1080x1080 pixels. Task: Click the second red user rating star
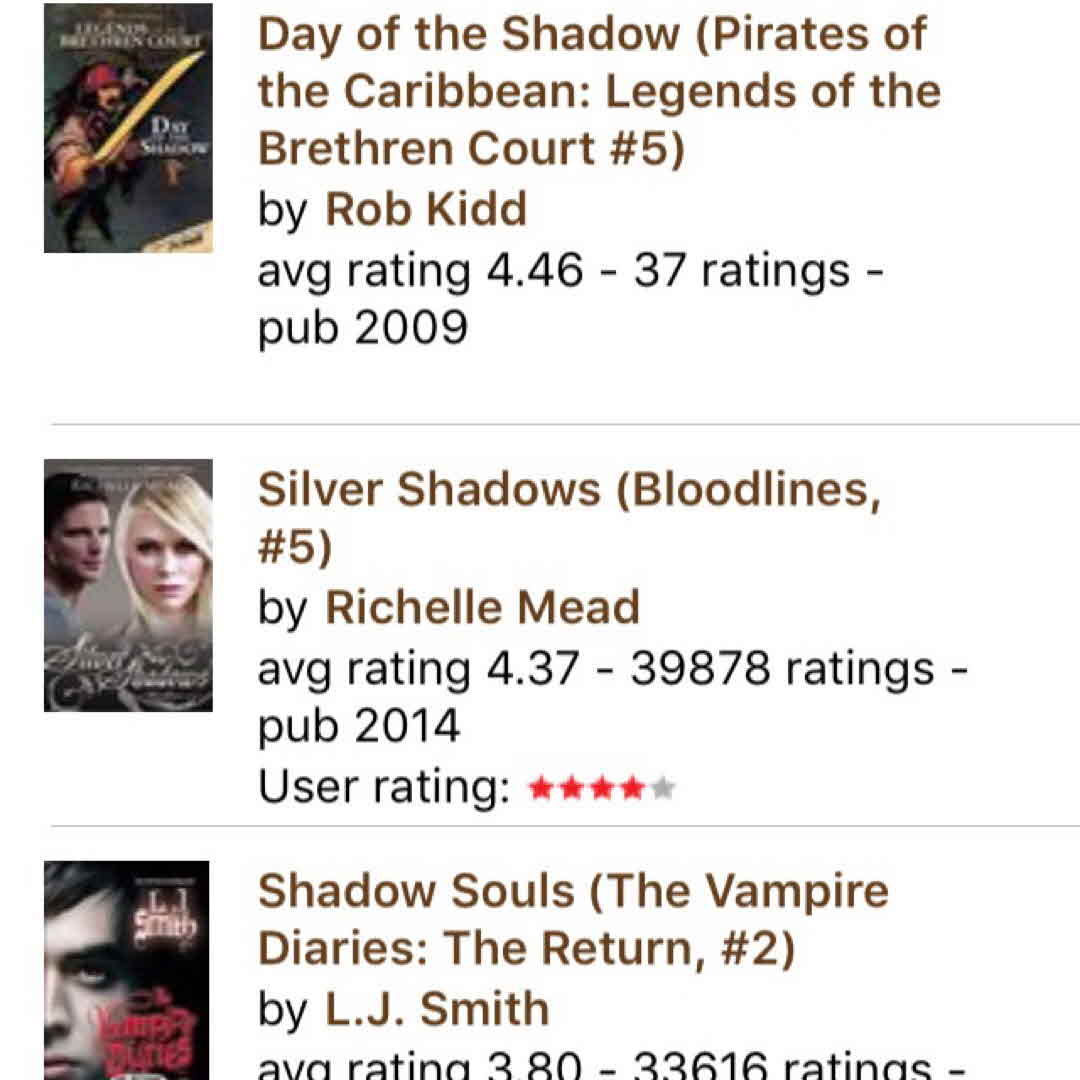[571, 790]
